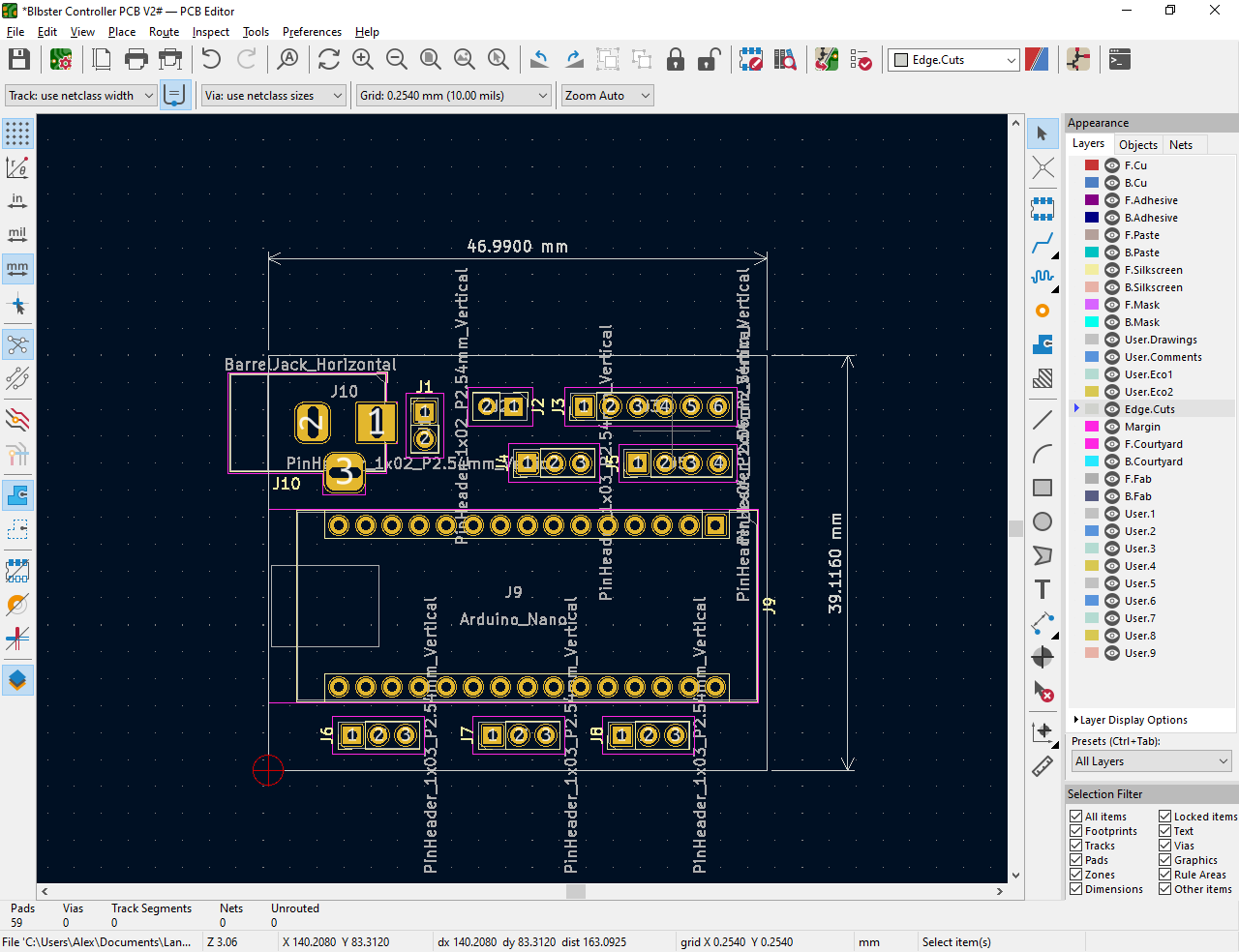Select the Add text tool
1239x952 pixels.
1043,589
